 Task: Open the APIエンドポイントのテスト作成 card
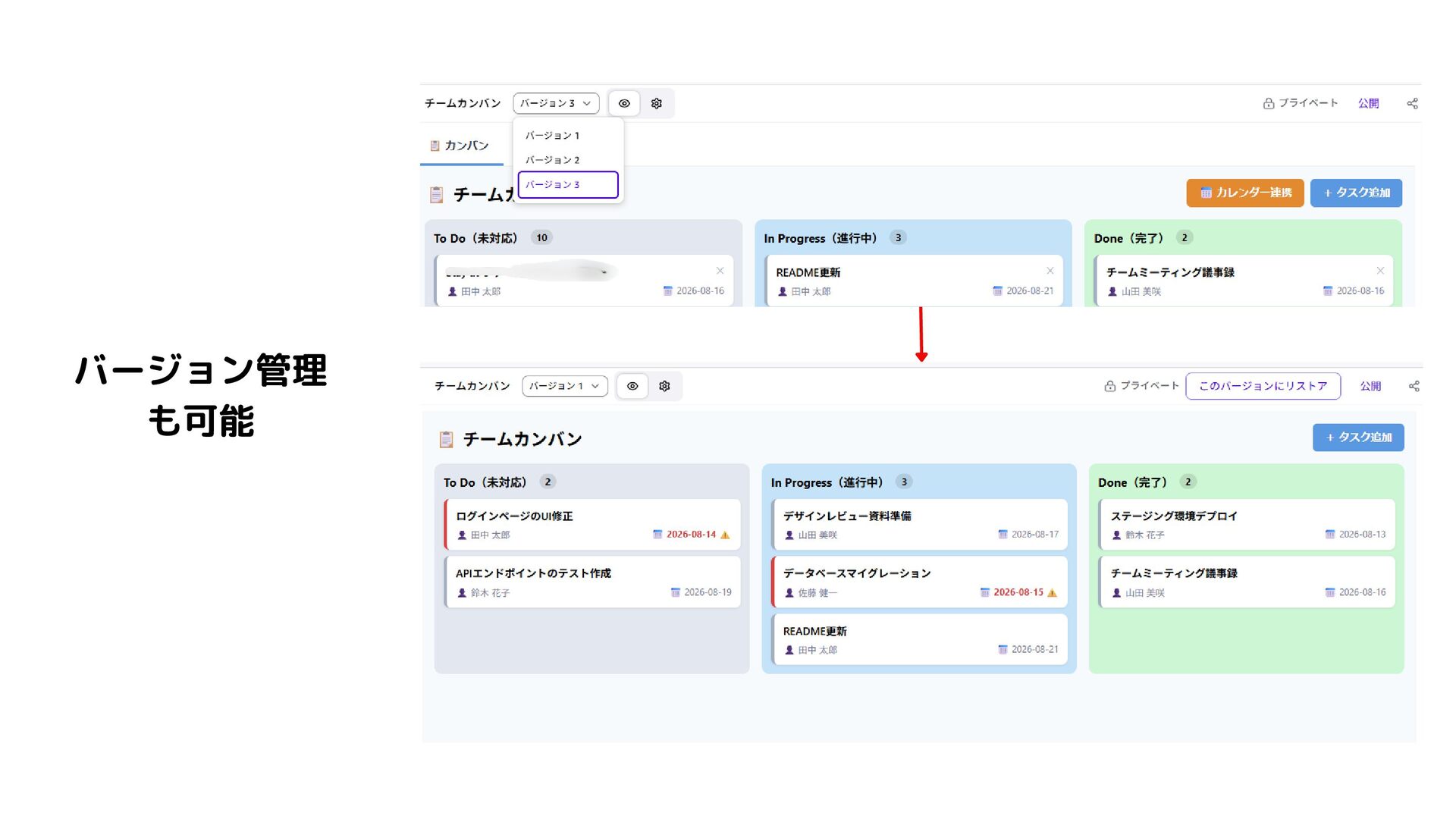(x=592, y=582)
